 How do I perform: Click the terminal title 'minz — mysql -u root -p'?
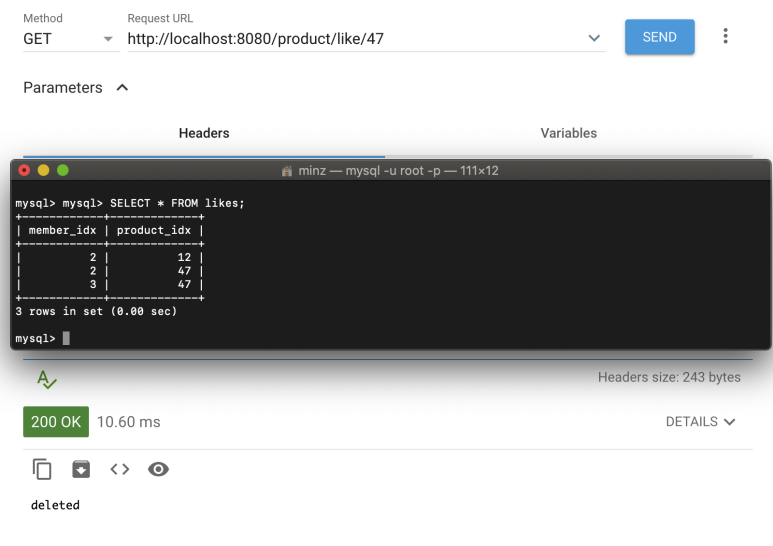click(369, 171)
